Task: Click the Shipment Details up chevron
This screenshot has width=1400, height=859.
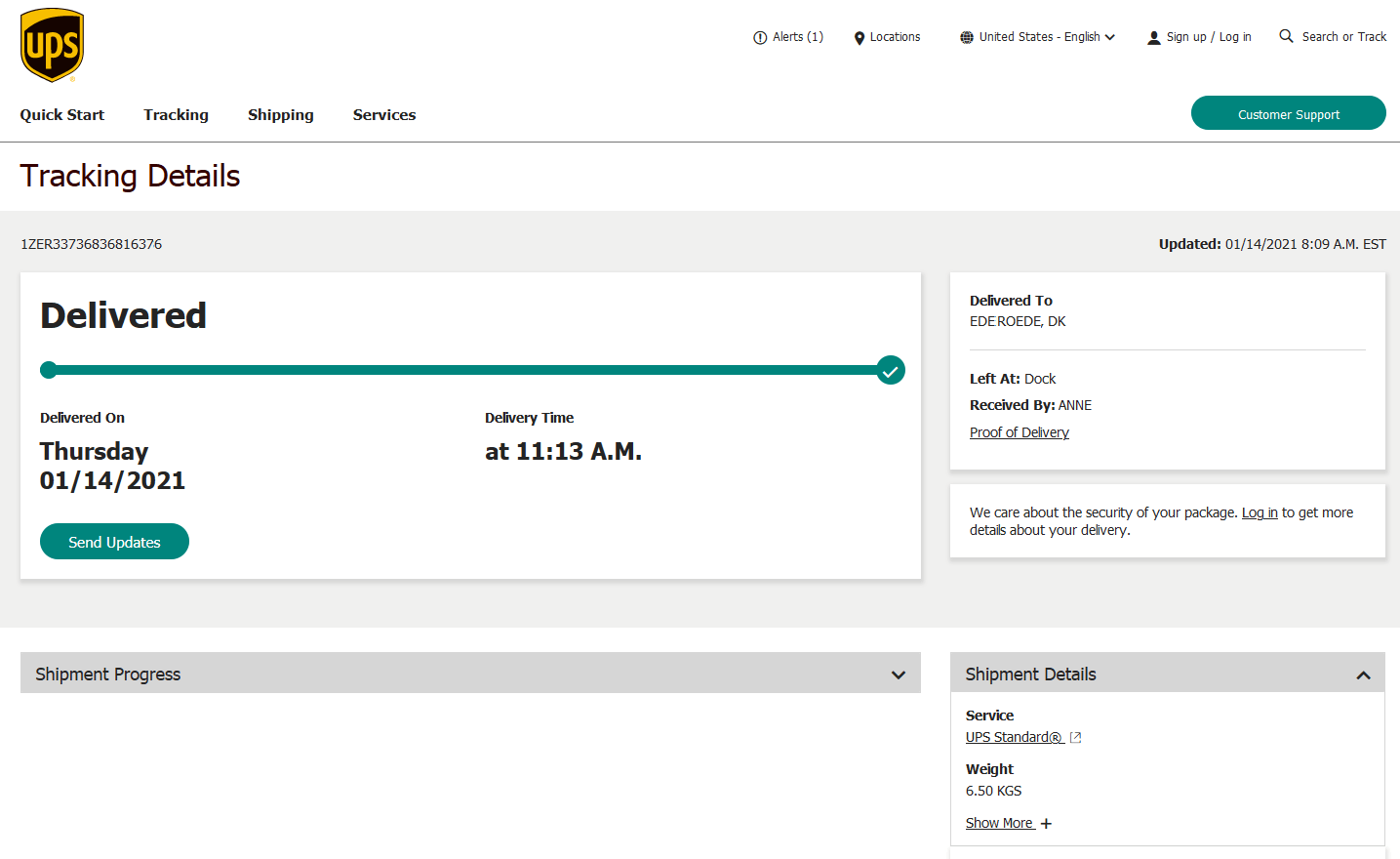Action: [1364, 675]
